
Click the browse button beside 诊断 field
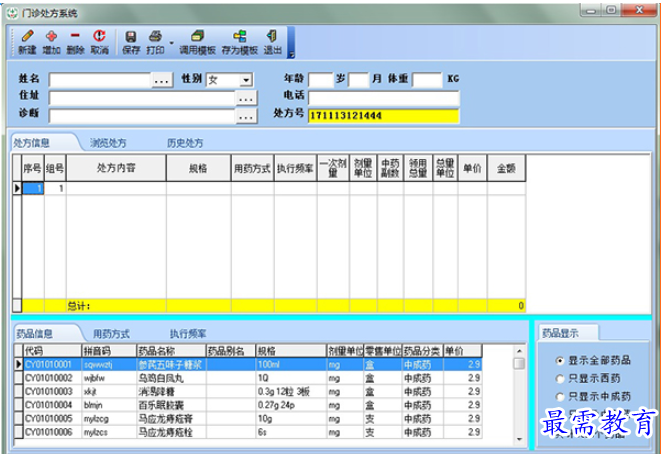pos(246,116)
